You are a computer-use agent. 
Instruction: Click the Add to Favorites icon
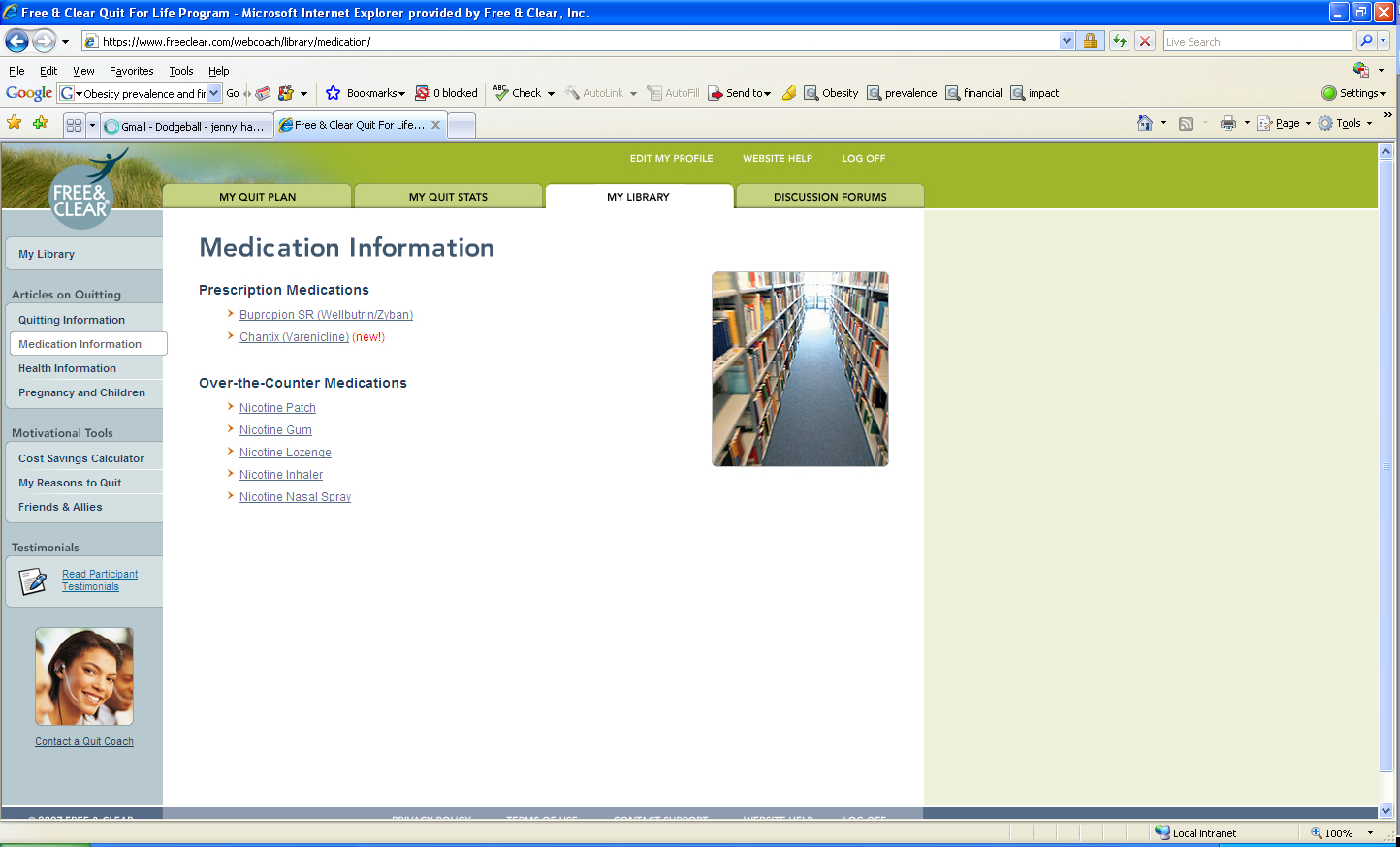click(x=40, y=123)
